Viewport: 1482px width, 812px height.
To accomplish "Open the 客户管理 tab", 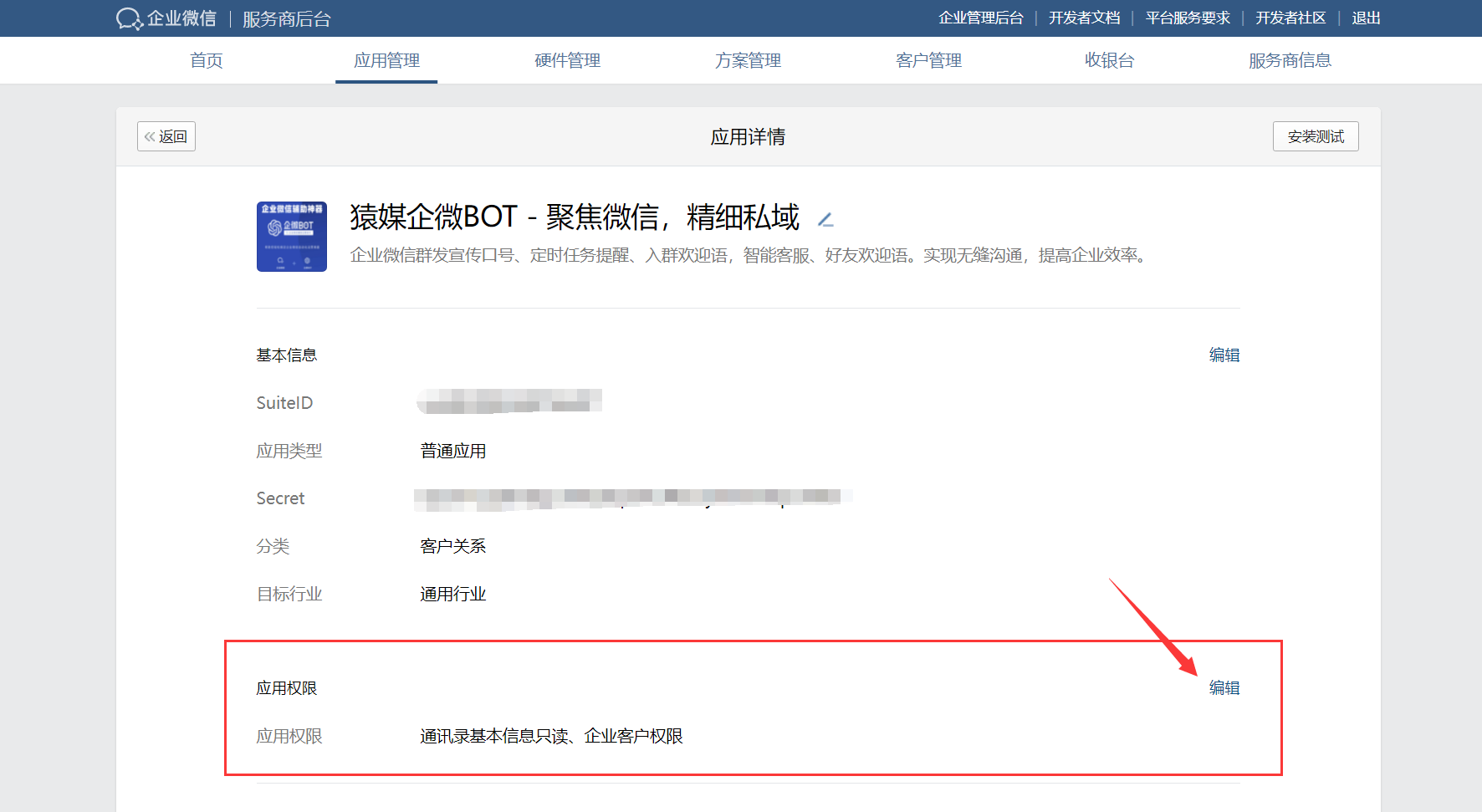I will [928, 60].
